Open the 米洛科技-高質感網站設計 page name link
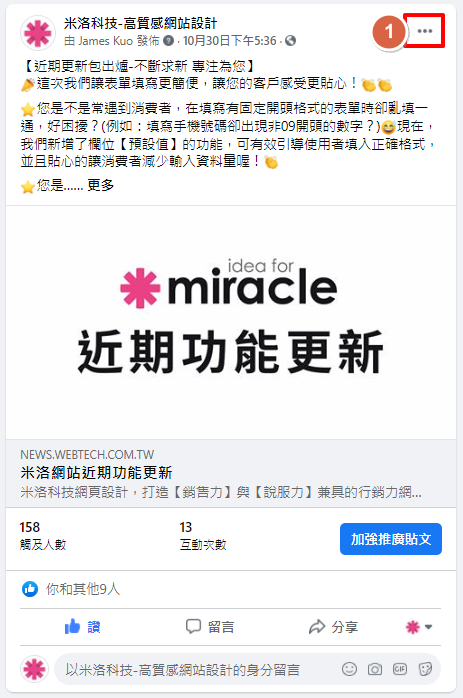Viewport: 463px width, 698px height. click(x=140, y=23)
